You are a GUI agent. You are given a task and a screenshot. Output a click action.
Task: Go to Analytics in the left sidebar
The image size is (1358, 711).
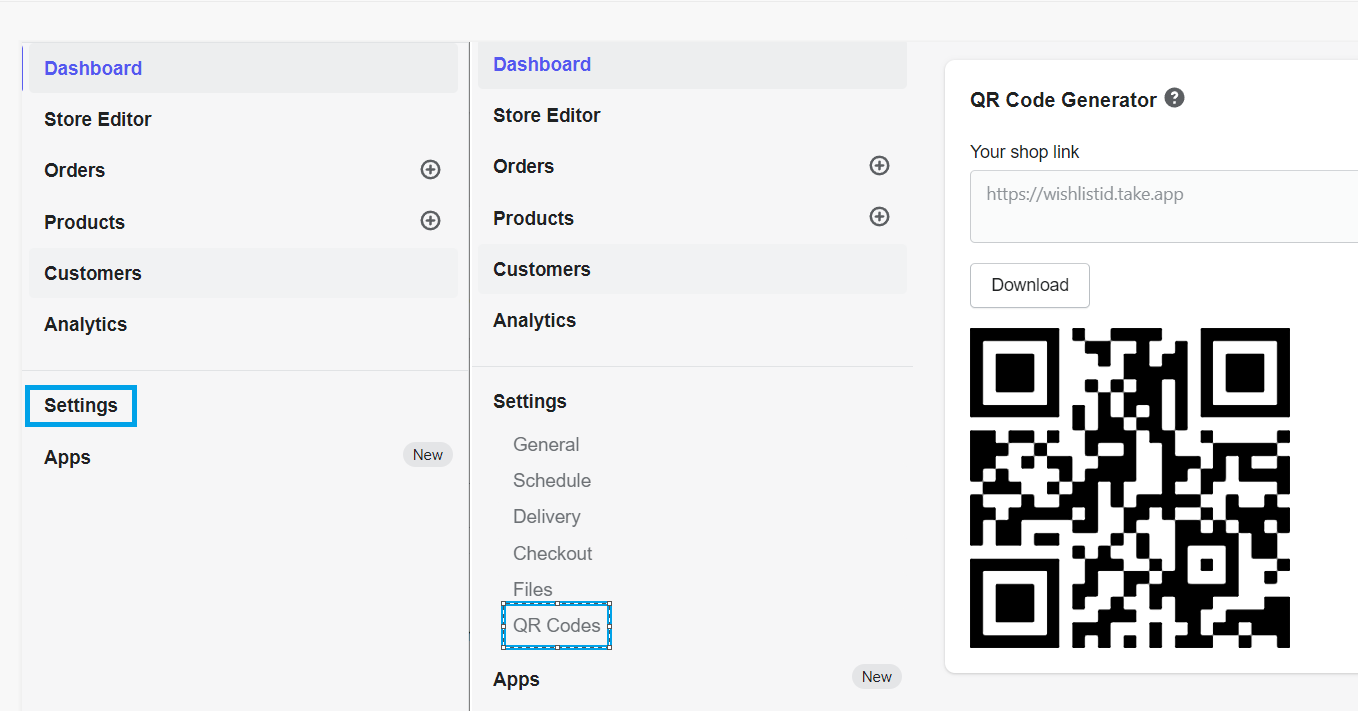pyautogui.click(x=86, y=325)
